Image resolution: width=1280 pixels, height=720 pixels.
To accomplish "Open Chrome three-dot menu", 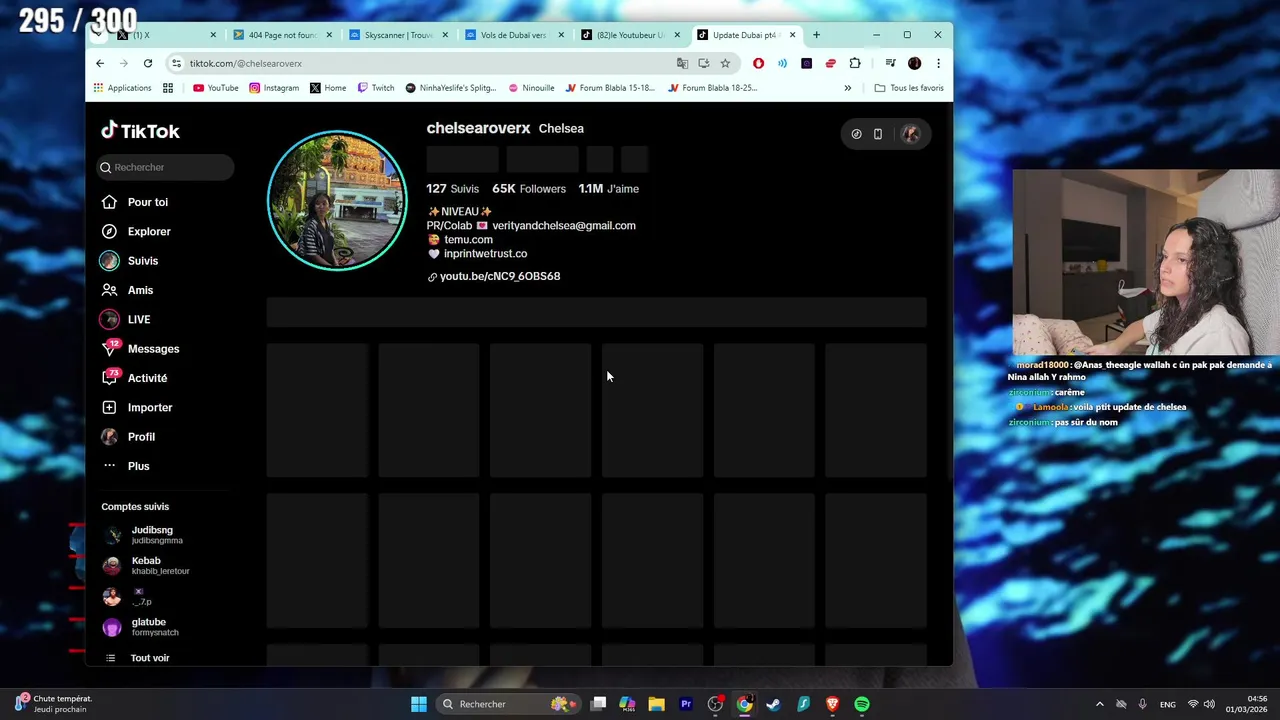I will 938,63.
